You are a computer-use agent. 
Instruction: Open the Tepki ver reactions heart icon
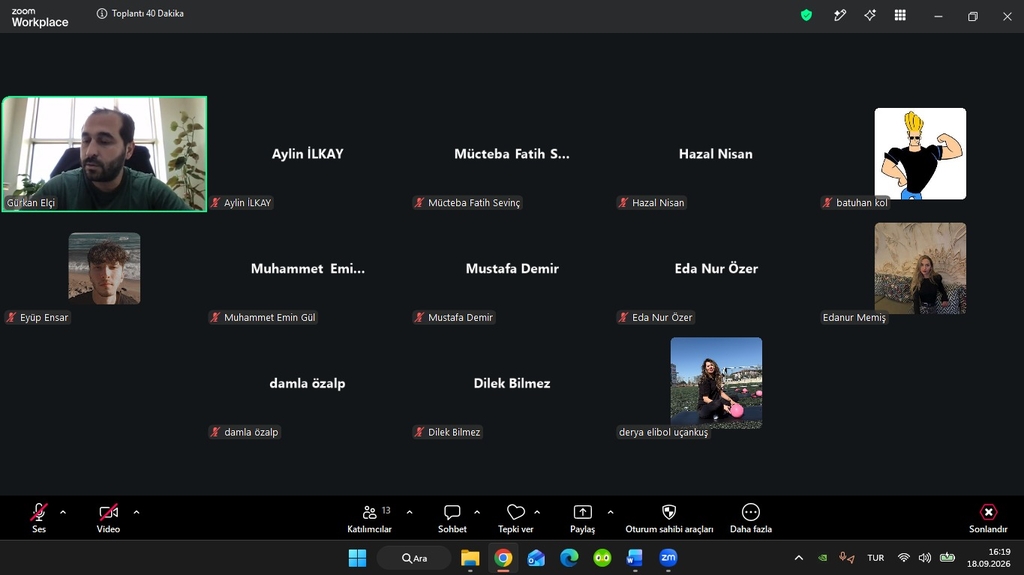pyautogui.click(x=516, y=512)
